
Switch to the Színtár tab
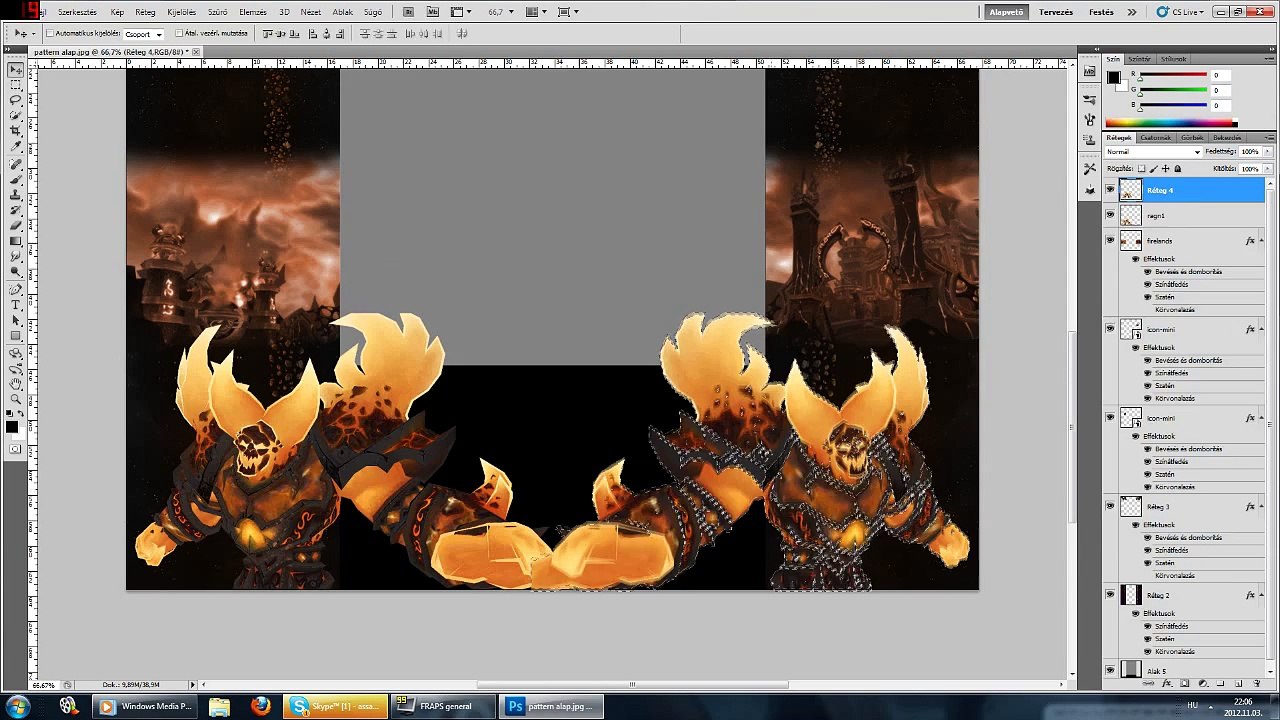[1139, 60]
